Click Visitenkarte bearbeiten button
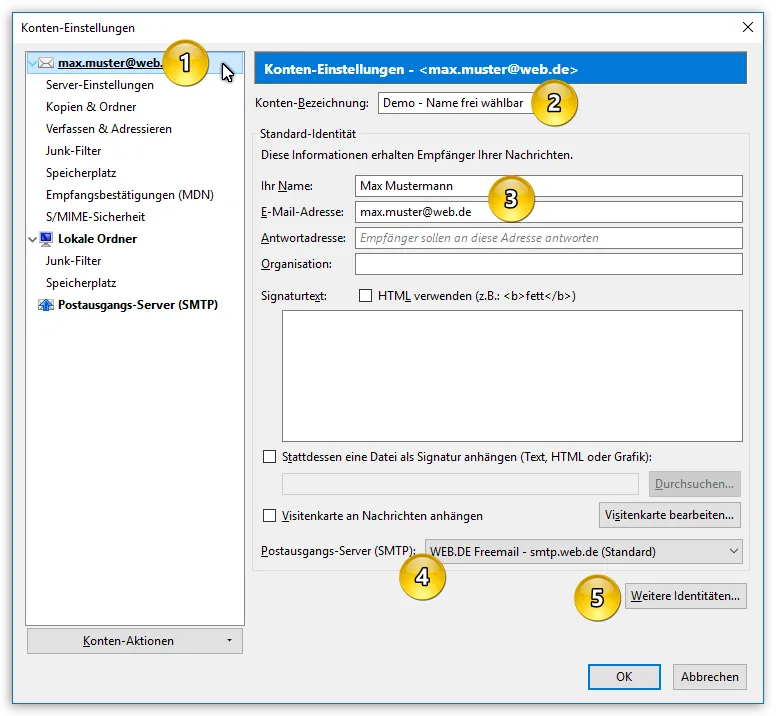 pos(670,515)
